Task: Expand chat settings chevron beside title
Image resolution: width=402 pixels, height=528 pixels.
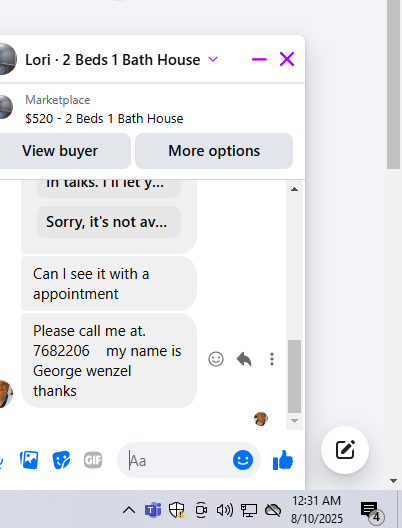Action: pyautogui.click(x=213, y=60)
